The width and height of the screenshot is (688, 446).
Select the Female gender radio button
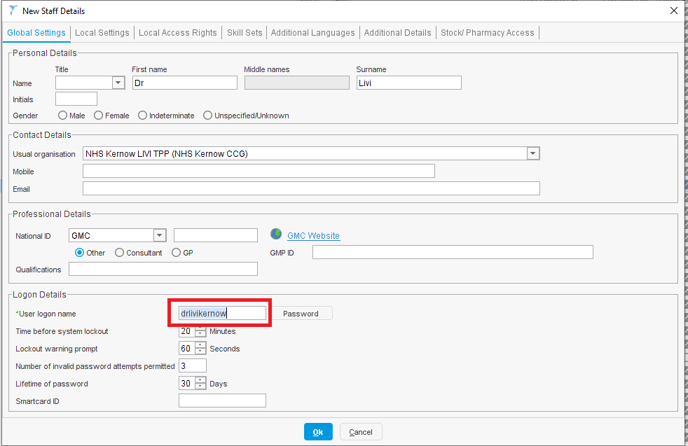pos(98,116)
